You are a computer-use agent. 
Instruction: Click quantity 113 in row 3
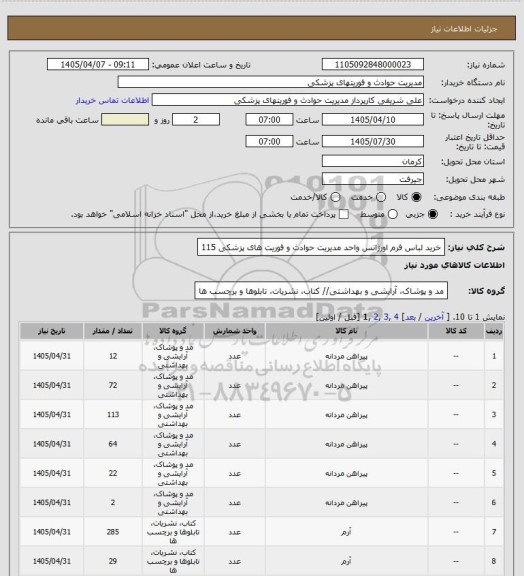coord(113,414)
